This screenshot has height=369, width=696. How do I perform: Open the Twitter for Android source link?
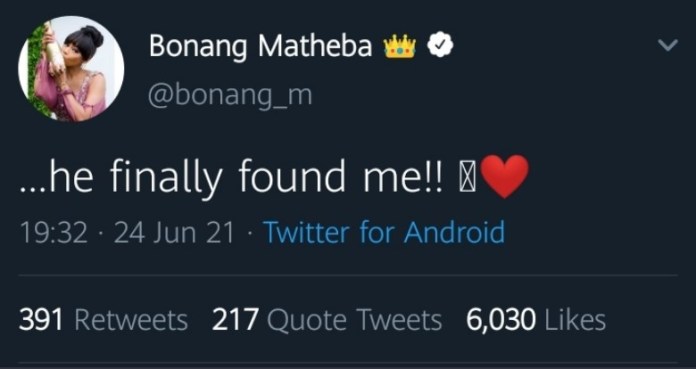tap(384, 232)
